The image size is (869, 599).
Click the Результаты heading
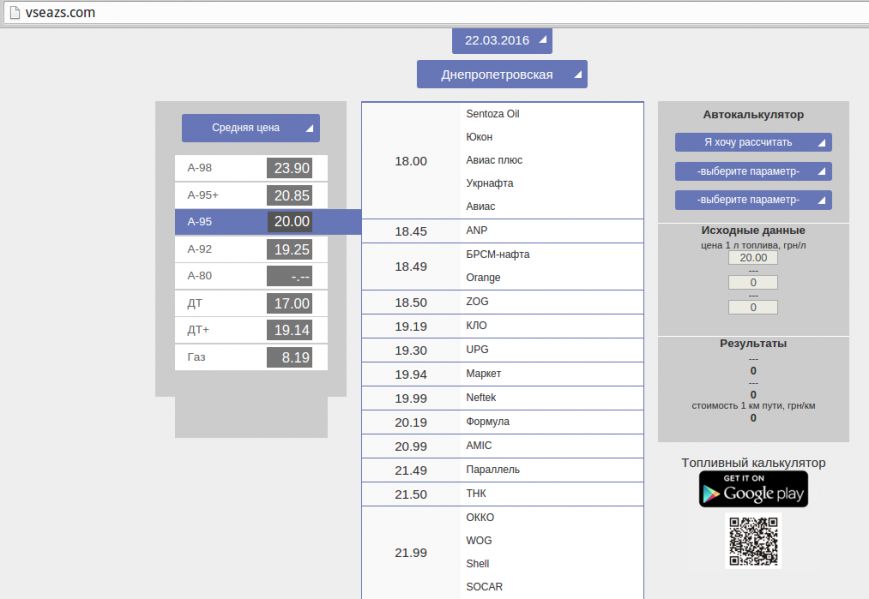[753, 344]
